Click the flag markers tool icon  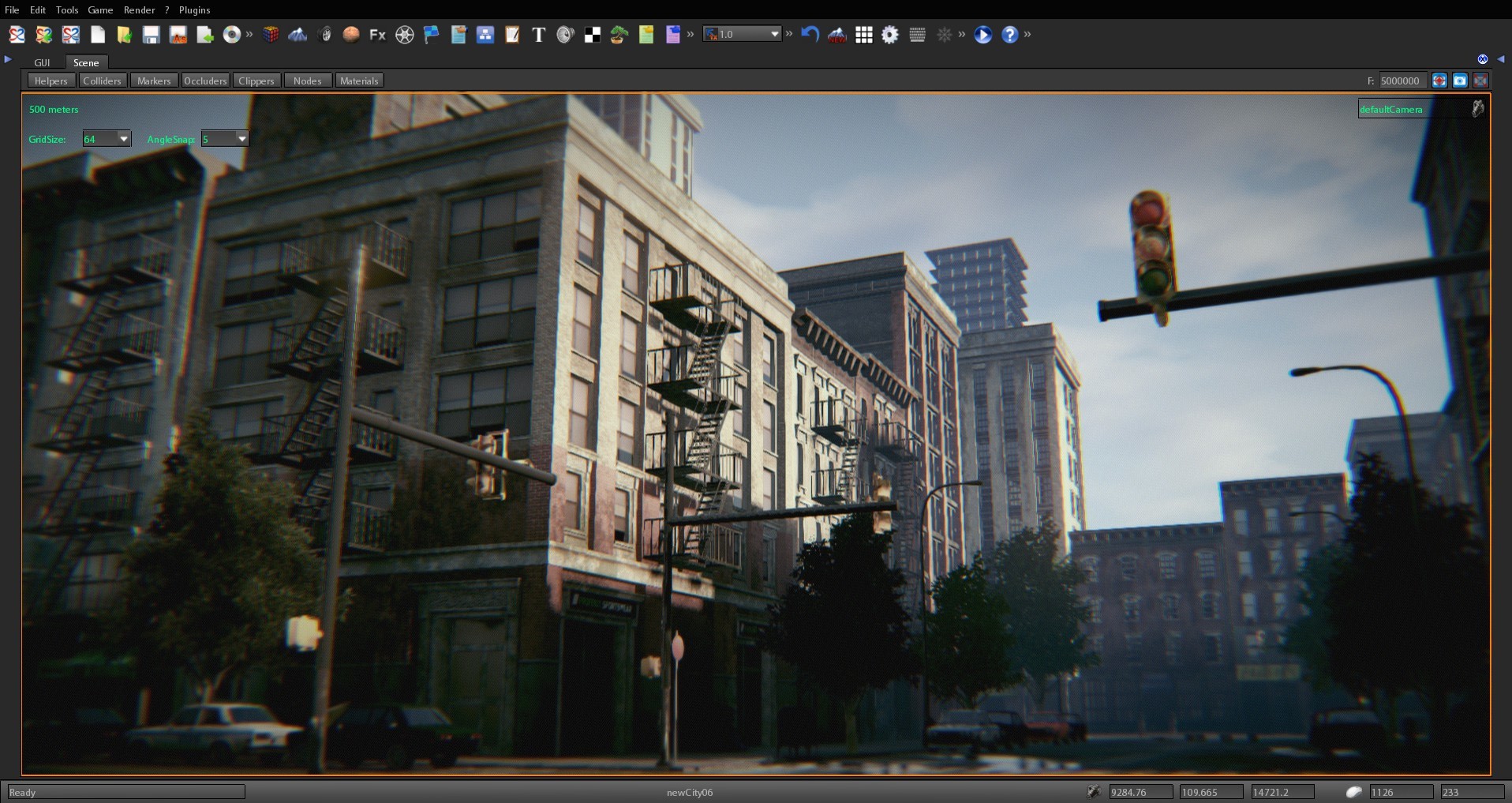pyautogui.click(x=431, y=35)
